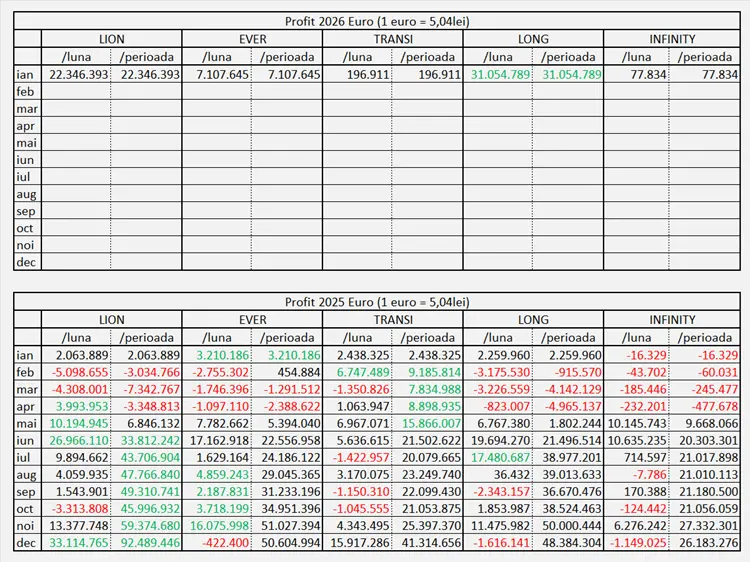Screen dimensions: 750x562
Task: Select the 2025 INFINITY mai /perioada value 9.668.066
Action: [x=708, y=424]
